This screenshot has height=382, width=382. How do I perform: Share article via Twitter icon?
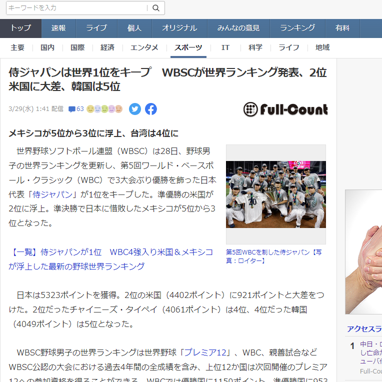click(135, 109)
